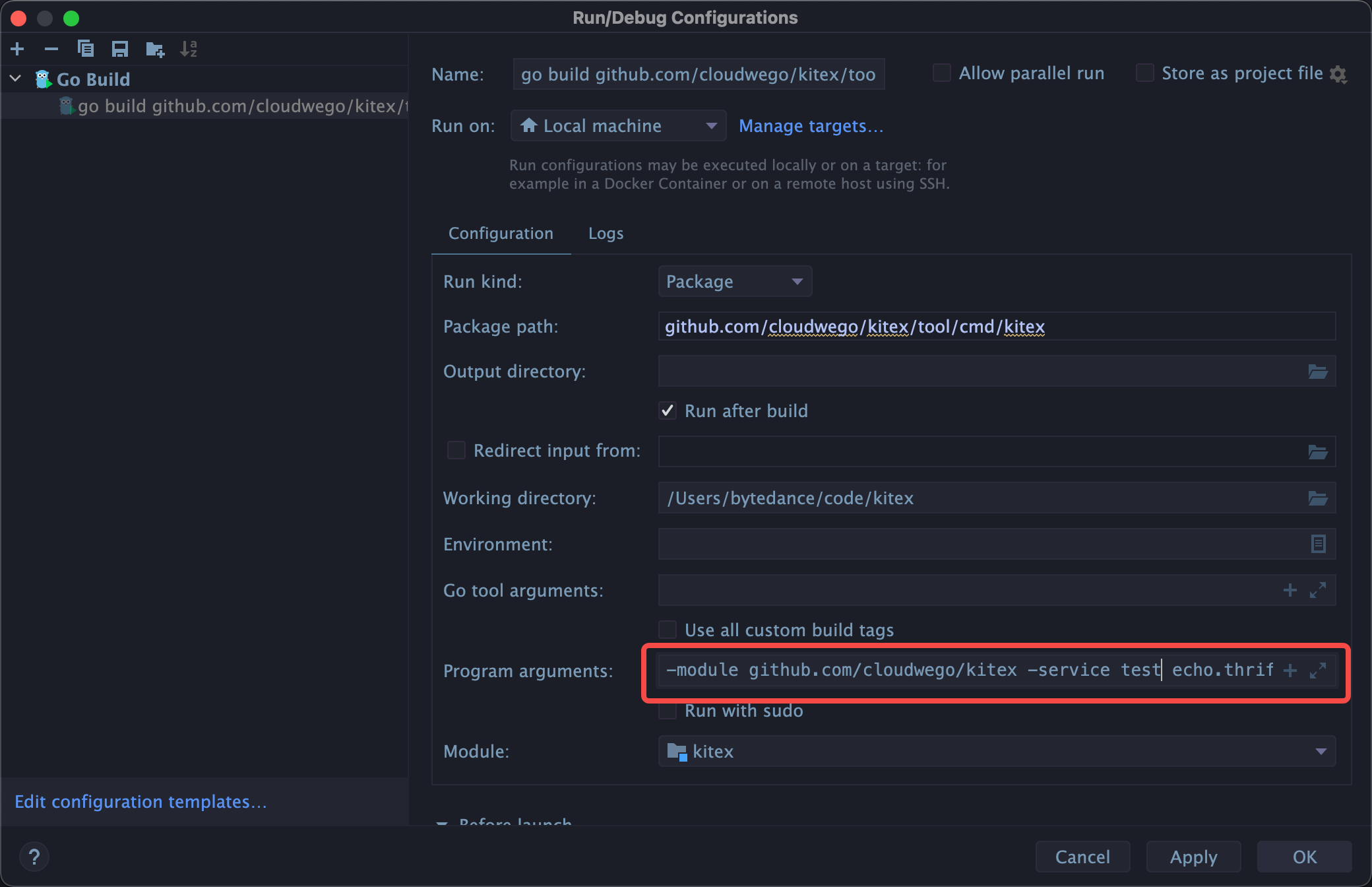
Task: Expand the Program arguments editor
Action: click(1318, 669)
